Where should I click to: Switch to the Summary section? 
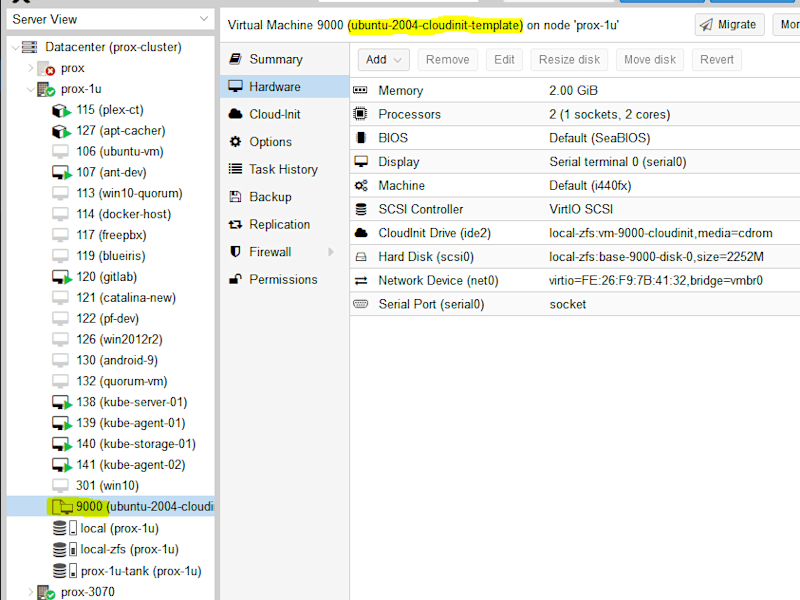tap(285, 59)
